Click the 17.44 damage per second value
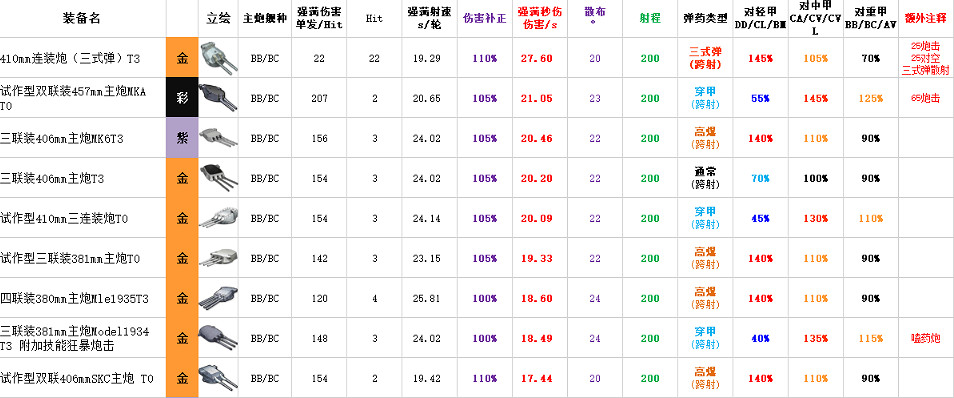This screenshot has width=954, height=398. click(x=537, y=378)
